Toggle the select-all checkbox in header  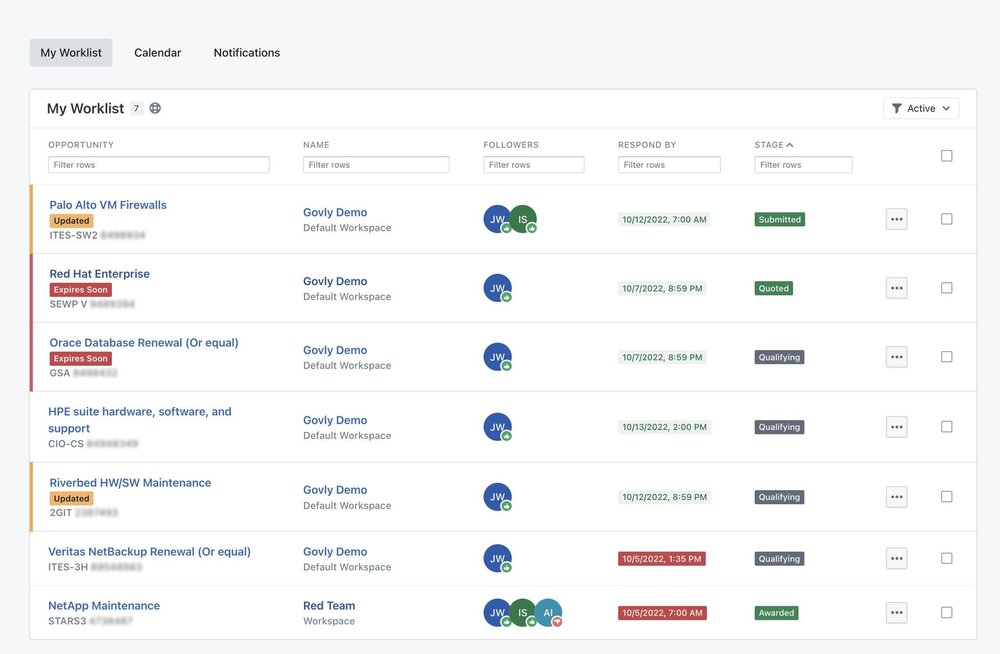(946, 156)
